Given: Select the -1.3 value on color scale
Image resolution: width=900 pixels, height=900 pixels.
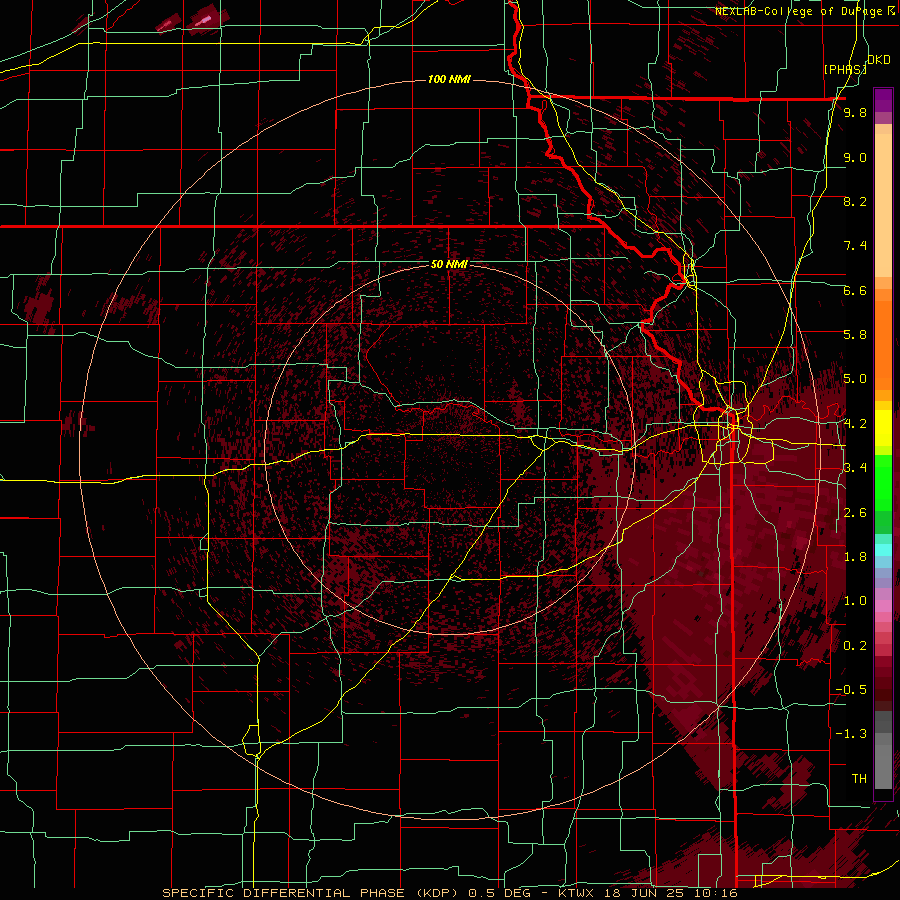Looking at the screenshot, I should [x=851, y=734].
